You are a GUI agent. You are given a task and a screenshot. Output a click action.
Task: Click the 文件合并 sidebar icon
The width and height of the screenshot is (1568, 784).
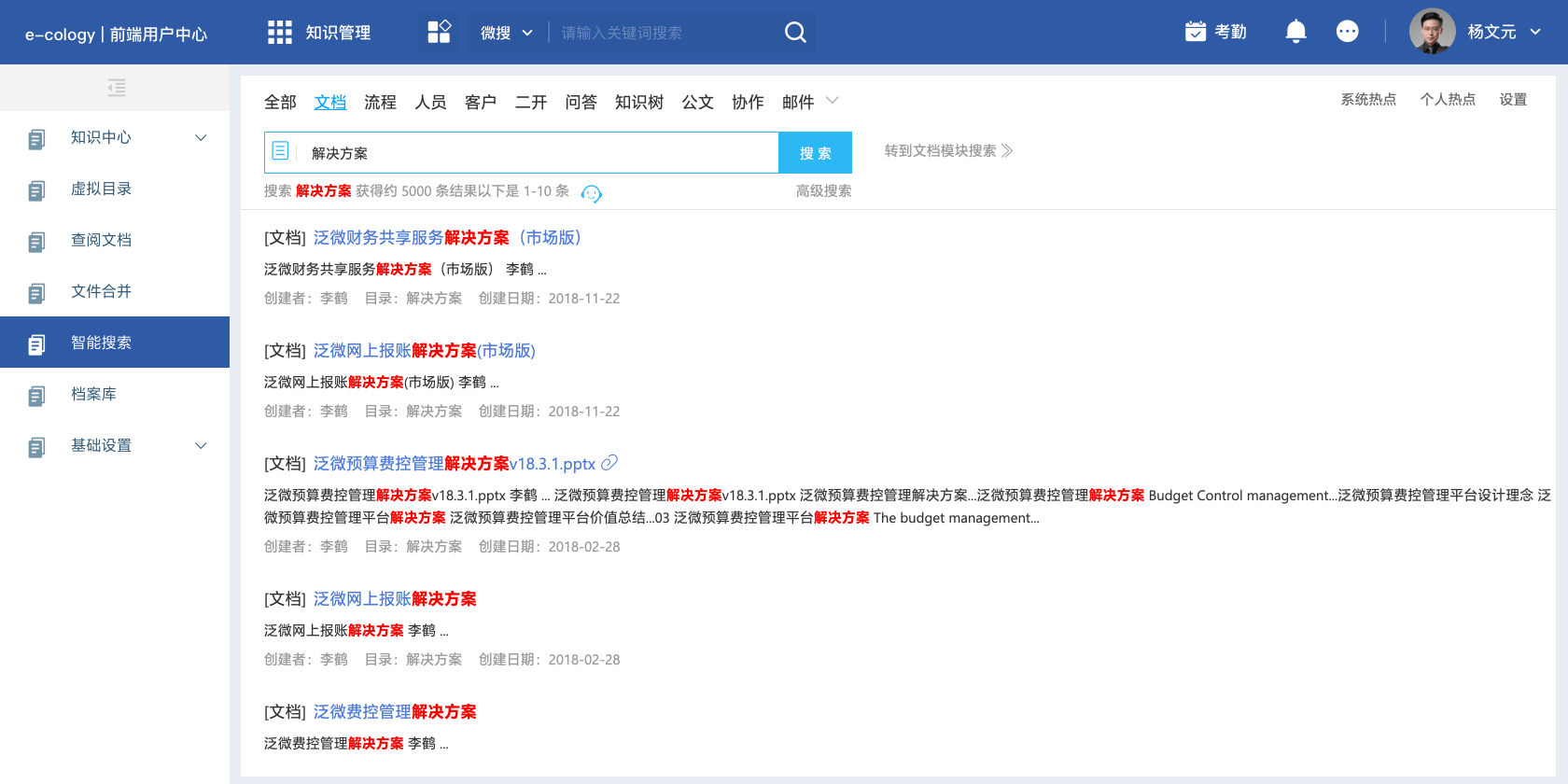tap(36, 293)
